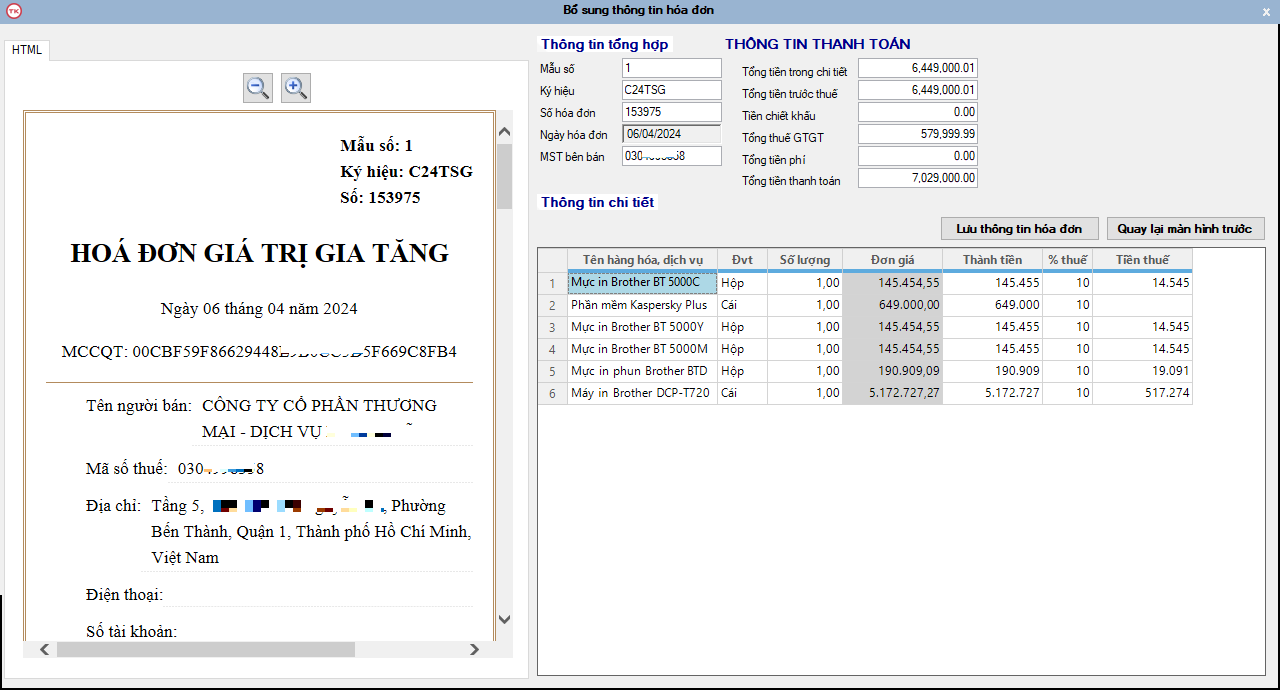Select row 6 Máy in Brother DCP-T720
Viewport: 1280px width, 690px height.
(641, 393)
